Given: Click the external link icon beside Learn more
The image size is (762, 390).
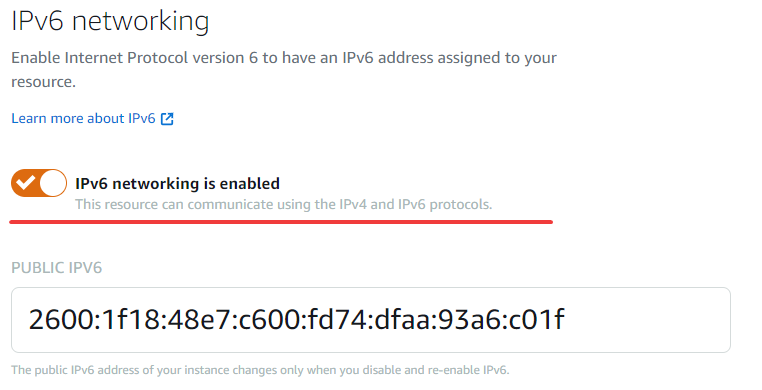Looking at the screenshot, I should click(167, 119).
